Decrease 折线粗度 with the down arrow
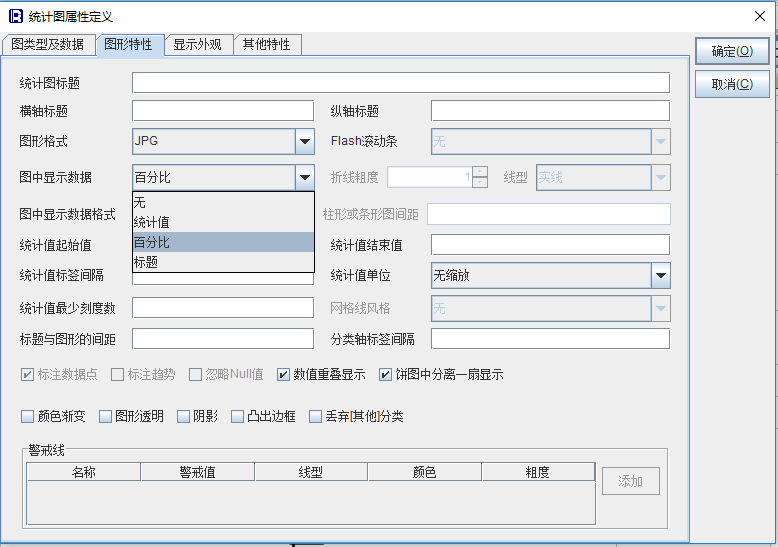This screenshot has height=547, width=778. point(480,182)
